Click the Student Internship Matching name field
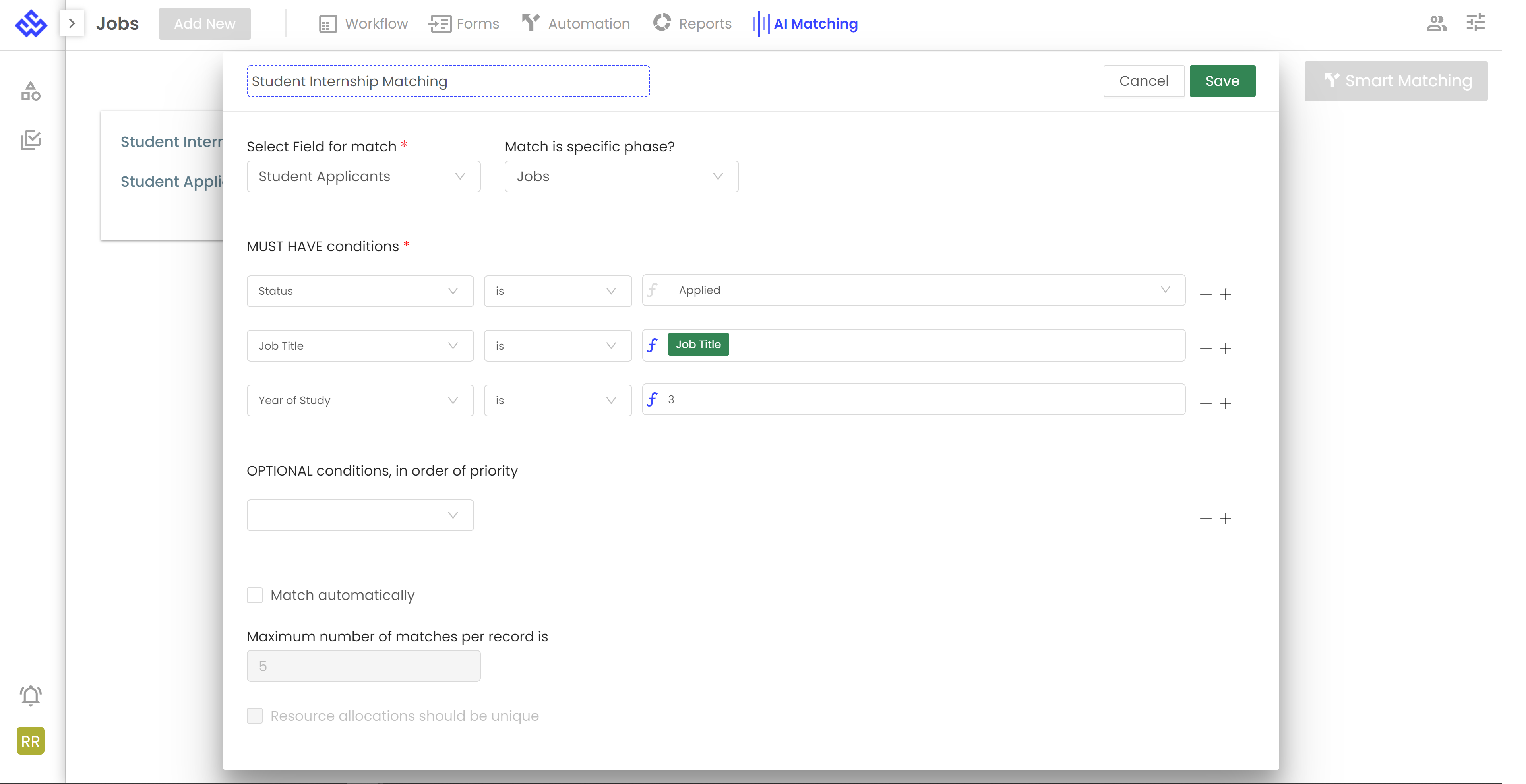 click(448, 81)
